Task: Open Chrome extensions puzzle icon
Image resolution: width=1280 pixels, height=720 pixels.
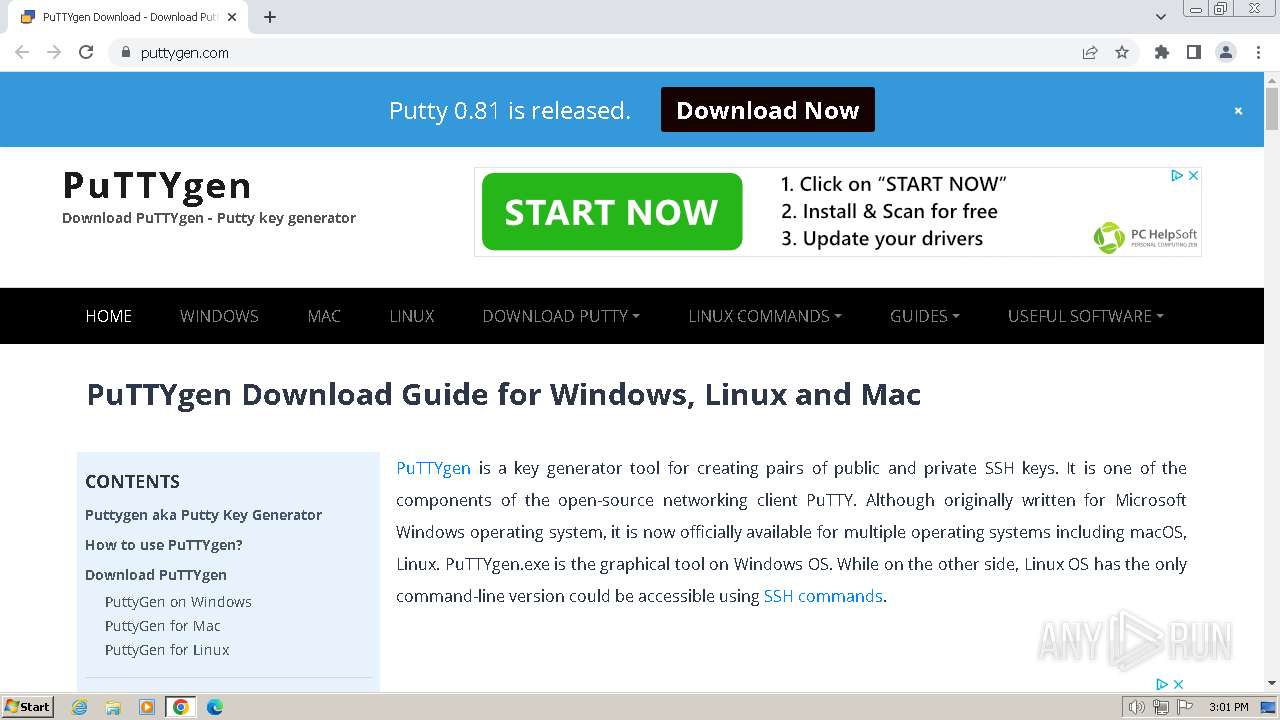Action: click(1161, 52)
